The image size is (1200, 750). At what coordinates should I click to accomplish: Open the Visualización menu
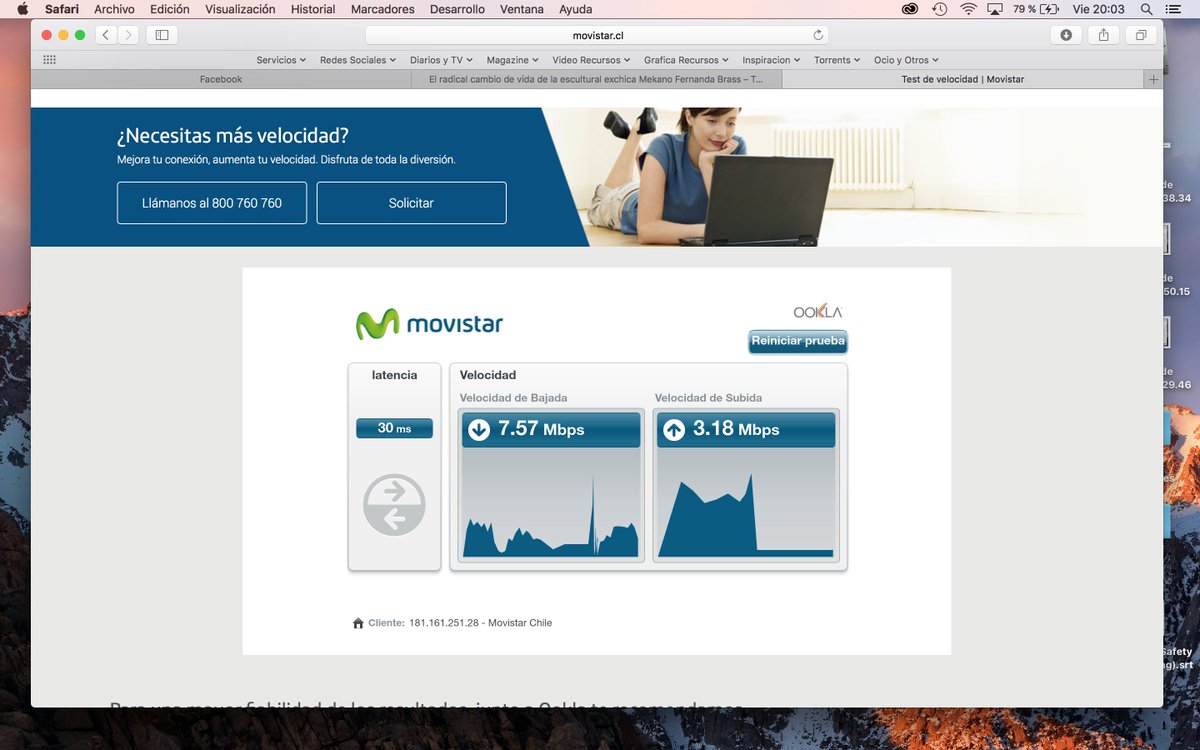point(240,9)
